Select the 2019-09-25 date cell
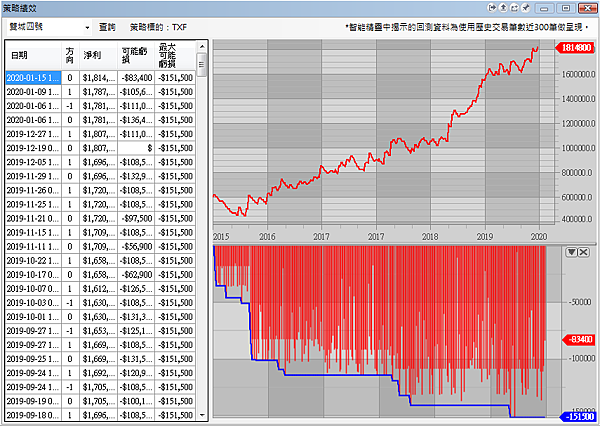 click(33, 359)
